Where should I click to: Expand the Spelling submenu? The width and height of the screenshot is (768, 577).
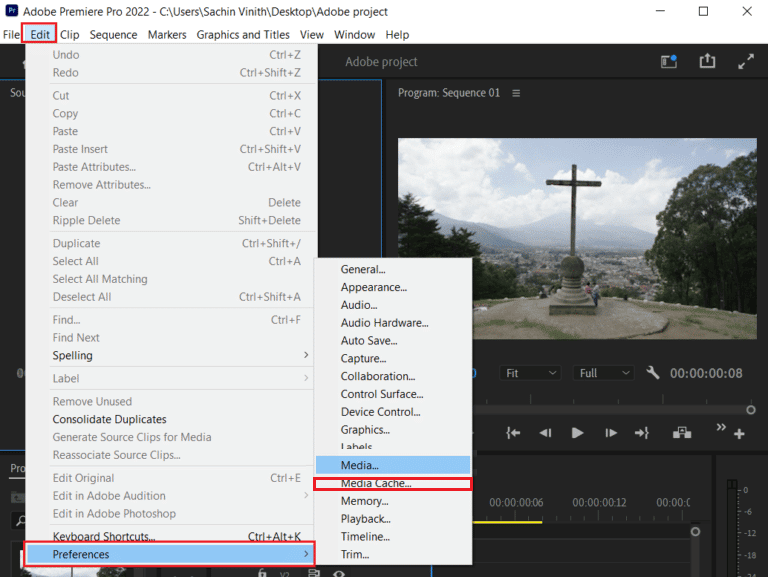coord(169,356)
